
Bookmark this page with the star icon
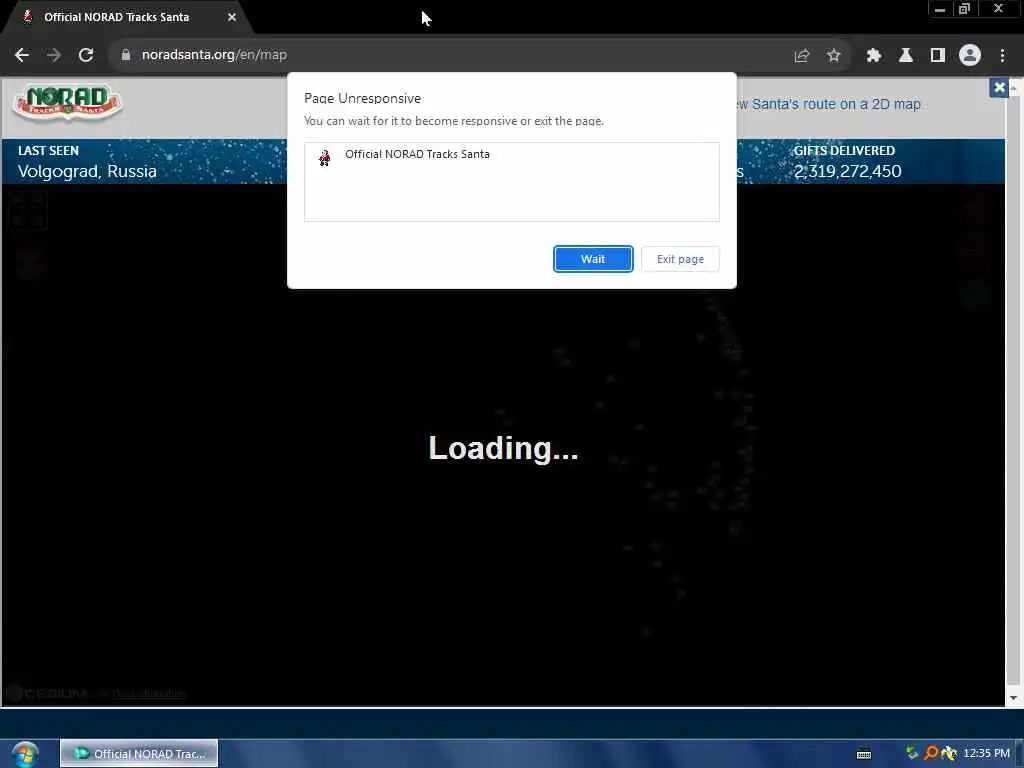coord(833,56)
